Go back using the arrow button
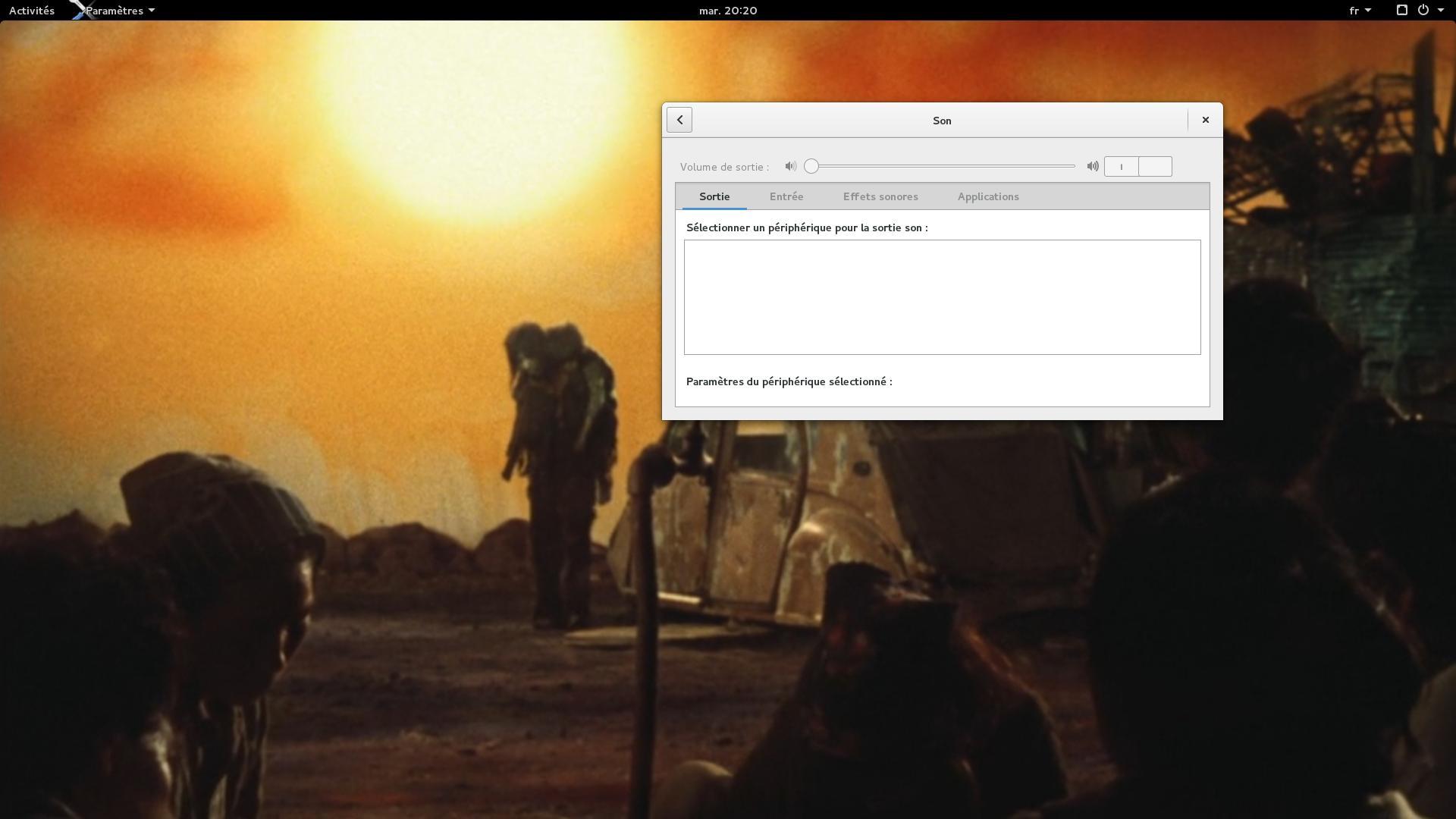This screenshot has width=1456, height=819. coord(679,120)
